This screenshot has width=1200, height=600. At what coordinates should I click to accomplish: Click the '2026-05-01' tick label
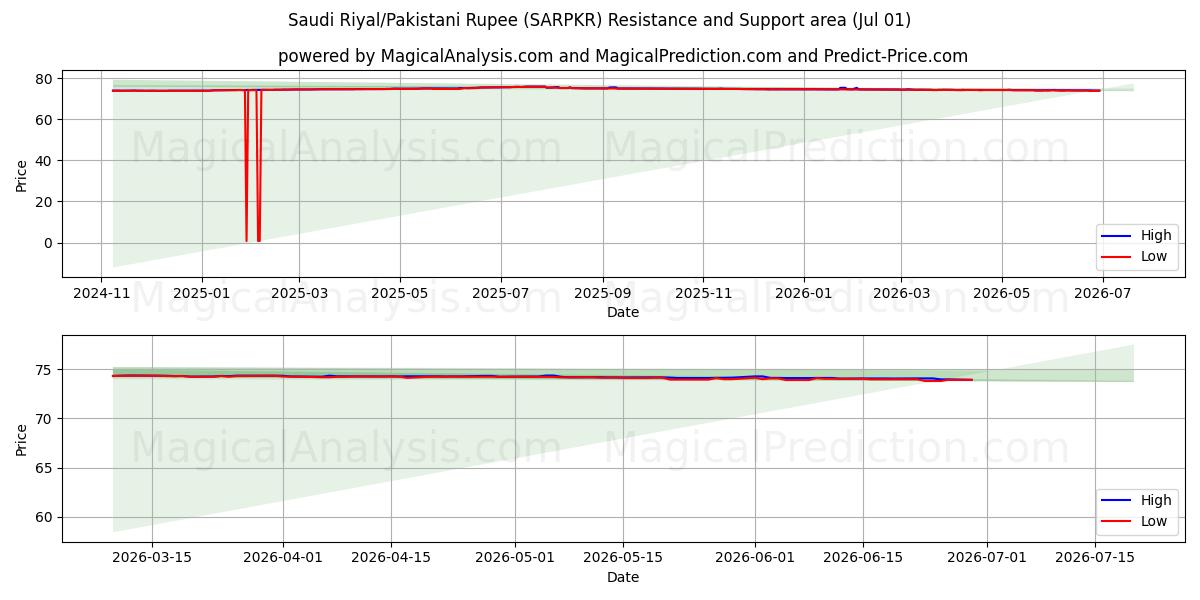pos(515,558)
